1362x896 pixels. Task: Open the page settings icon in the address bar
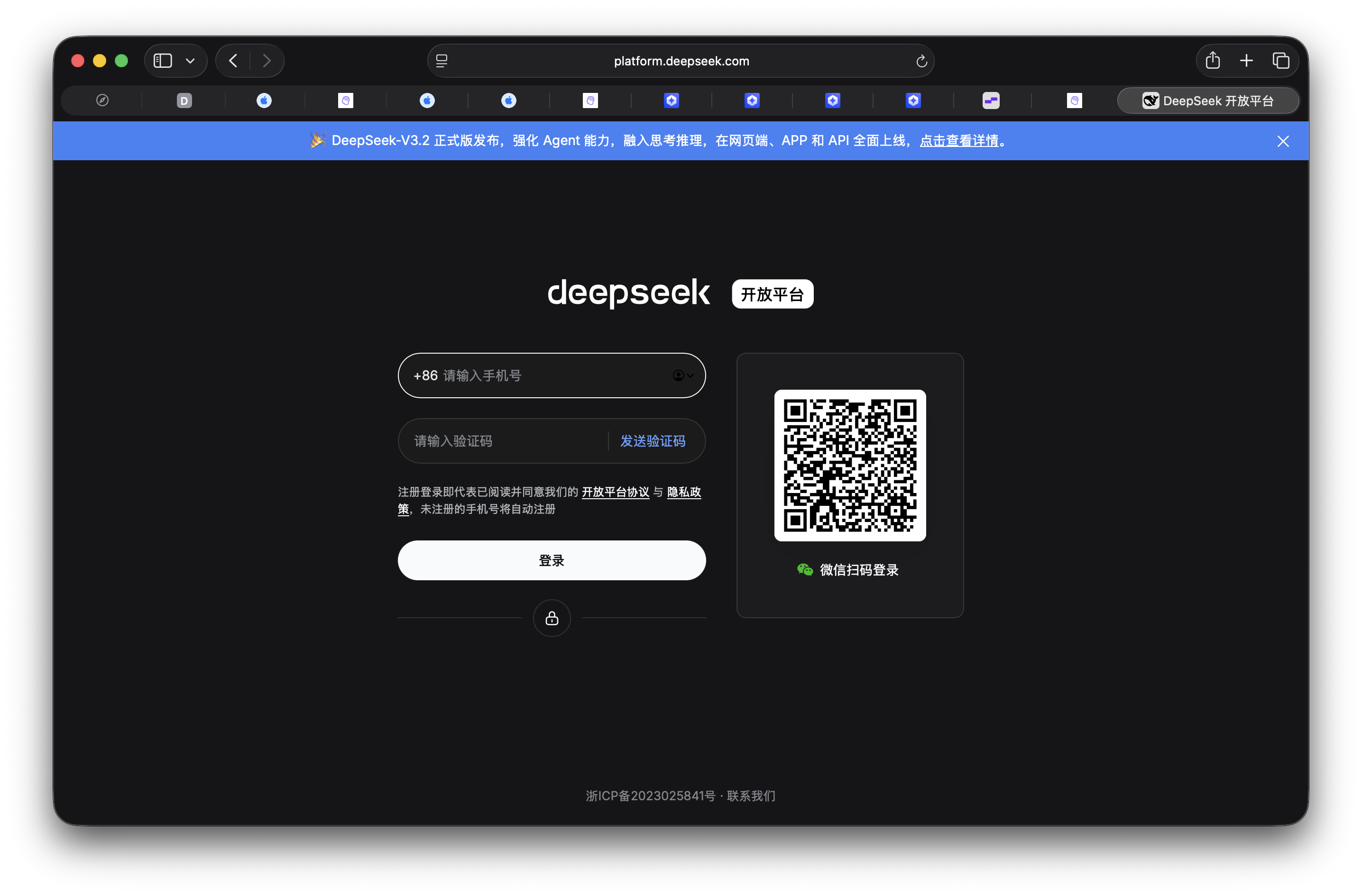coord(442,61)
